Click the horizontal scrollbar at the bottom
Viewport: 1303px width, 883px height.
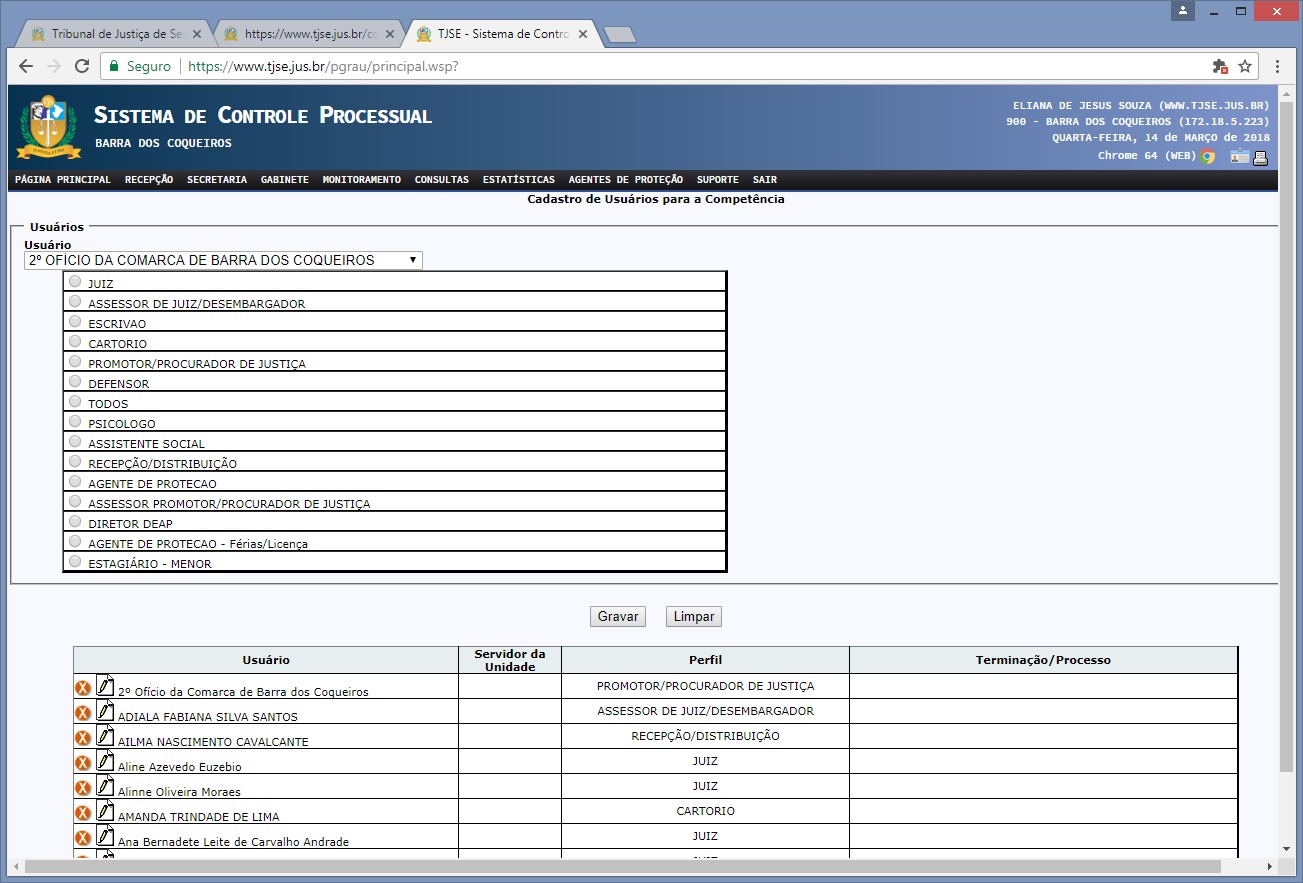point(620,866)
